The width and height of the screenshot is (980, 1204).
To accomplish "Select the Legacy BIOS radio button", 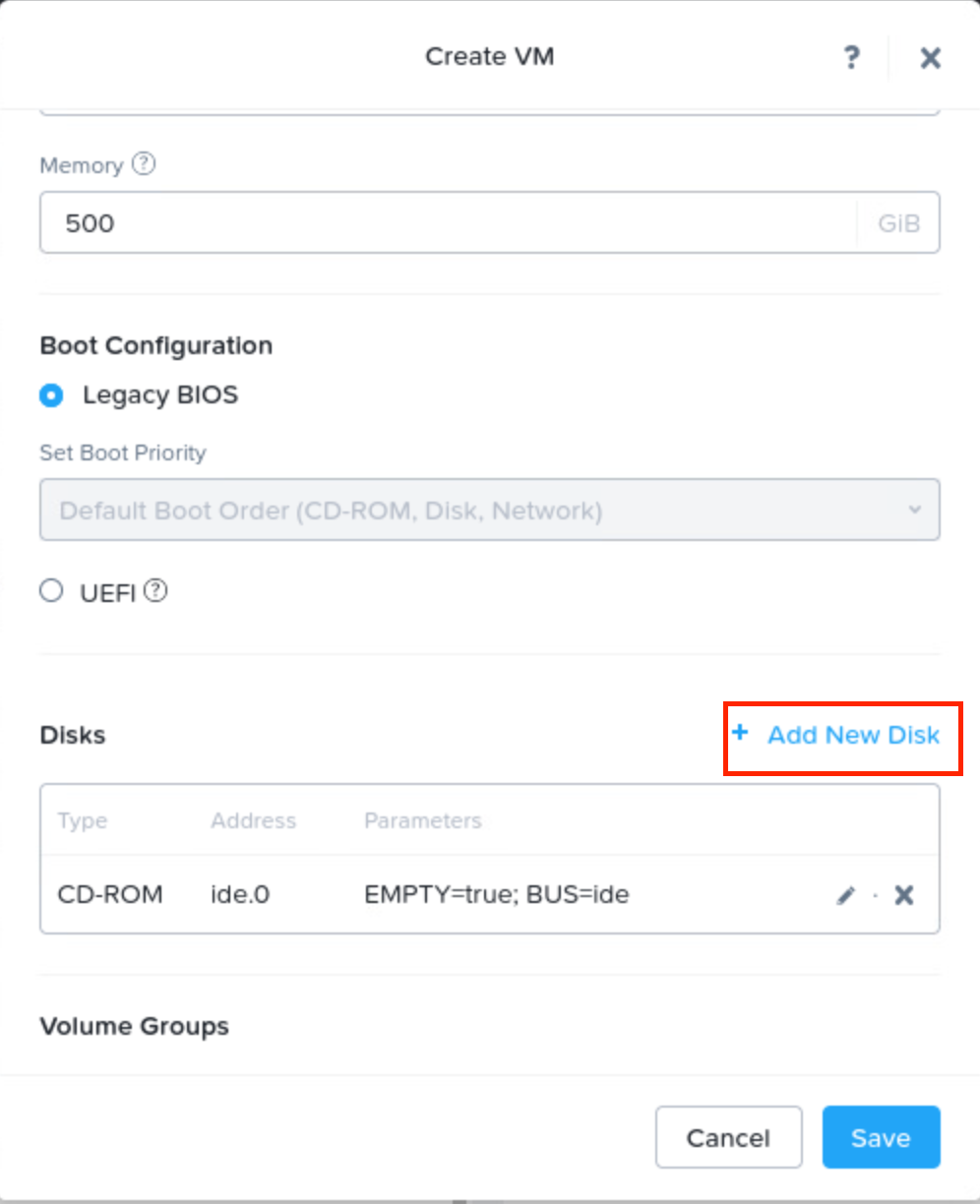I will tap(51, 394).
